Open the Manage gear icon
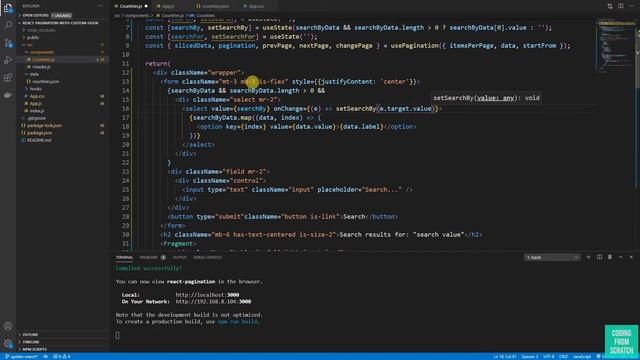Viewport: 640px width, 360px height. point(8,343)
